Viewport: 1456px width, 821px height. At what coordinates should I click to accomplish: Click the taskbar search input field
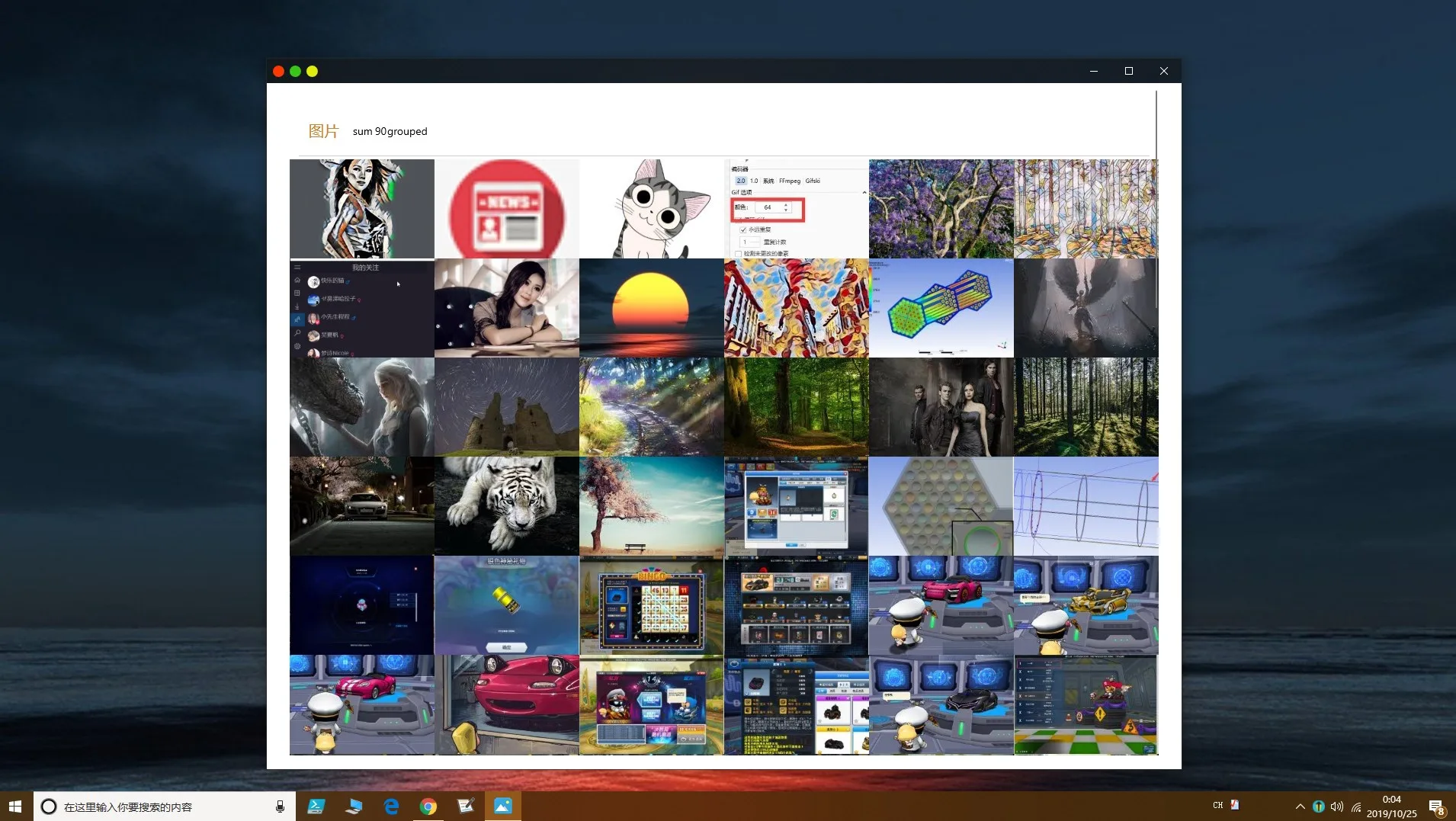(x=164, y=807)
